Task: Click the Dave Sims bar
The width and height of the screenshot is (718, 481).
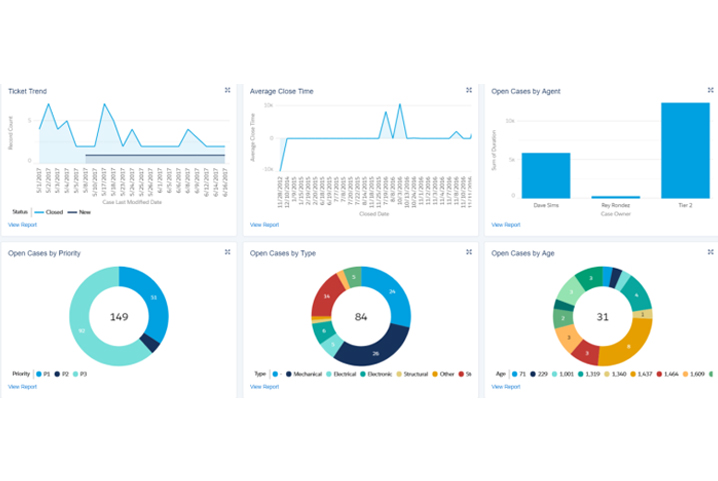Action: coord(546,175)
